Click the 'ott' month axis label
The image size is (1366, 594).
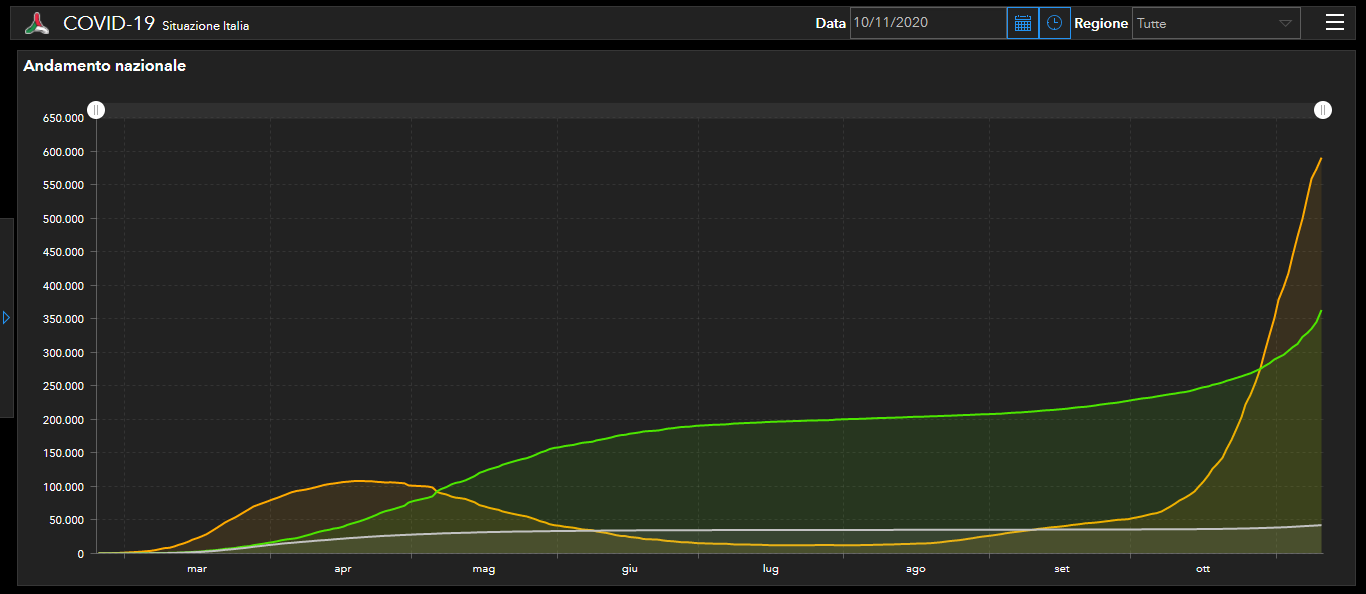1203,569
